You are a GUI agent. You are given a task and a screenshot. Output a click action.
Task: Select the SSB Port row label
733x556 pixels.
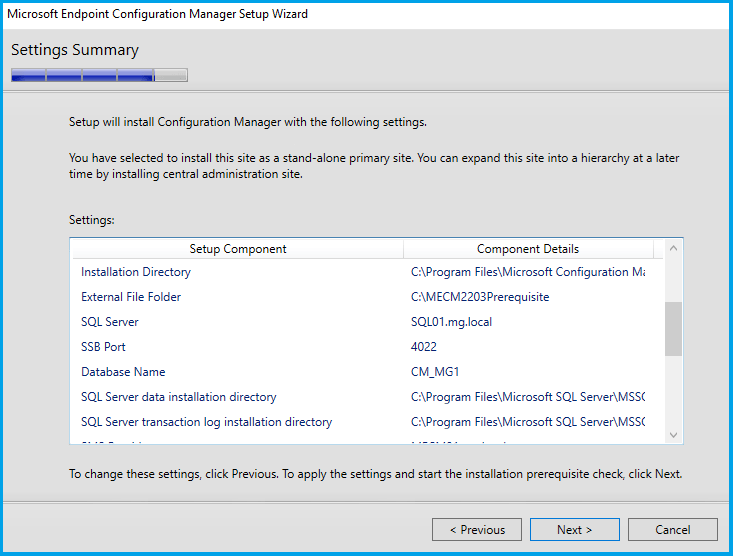[x=103, y=347]
